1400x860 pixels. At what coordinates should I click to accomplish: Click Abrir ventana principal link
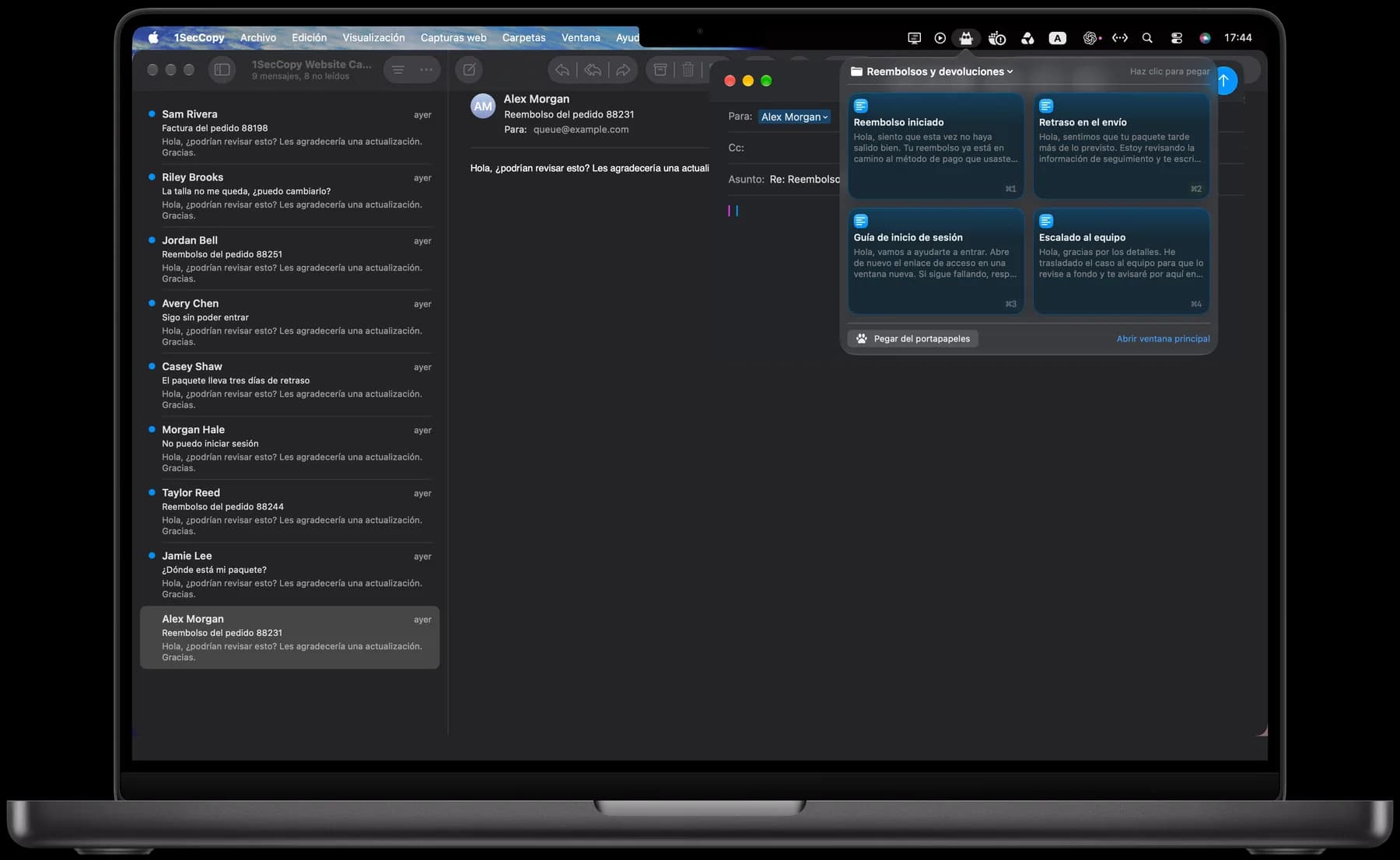pyautogui.click(x=1163, y=339)
